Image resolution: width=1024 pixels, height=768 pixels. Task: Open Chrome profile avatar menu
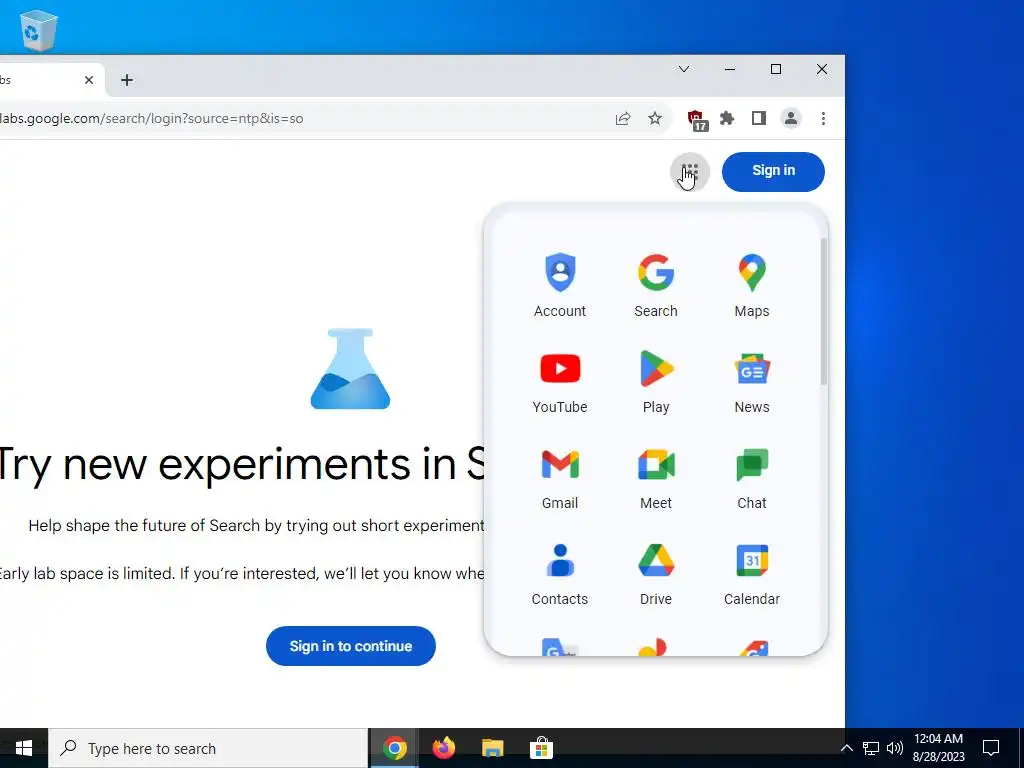[791, 118]
